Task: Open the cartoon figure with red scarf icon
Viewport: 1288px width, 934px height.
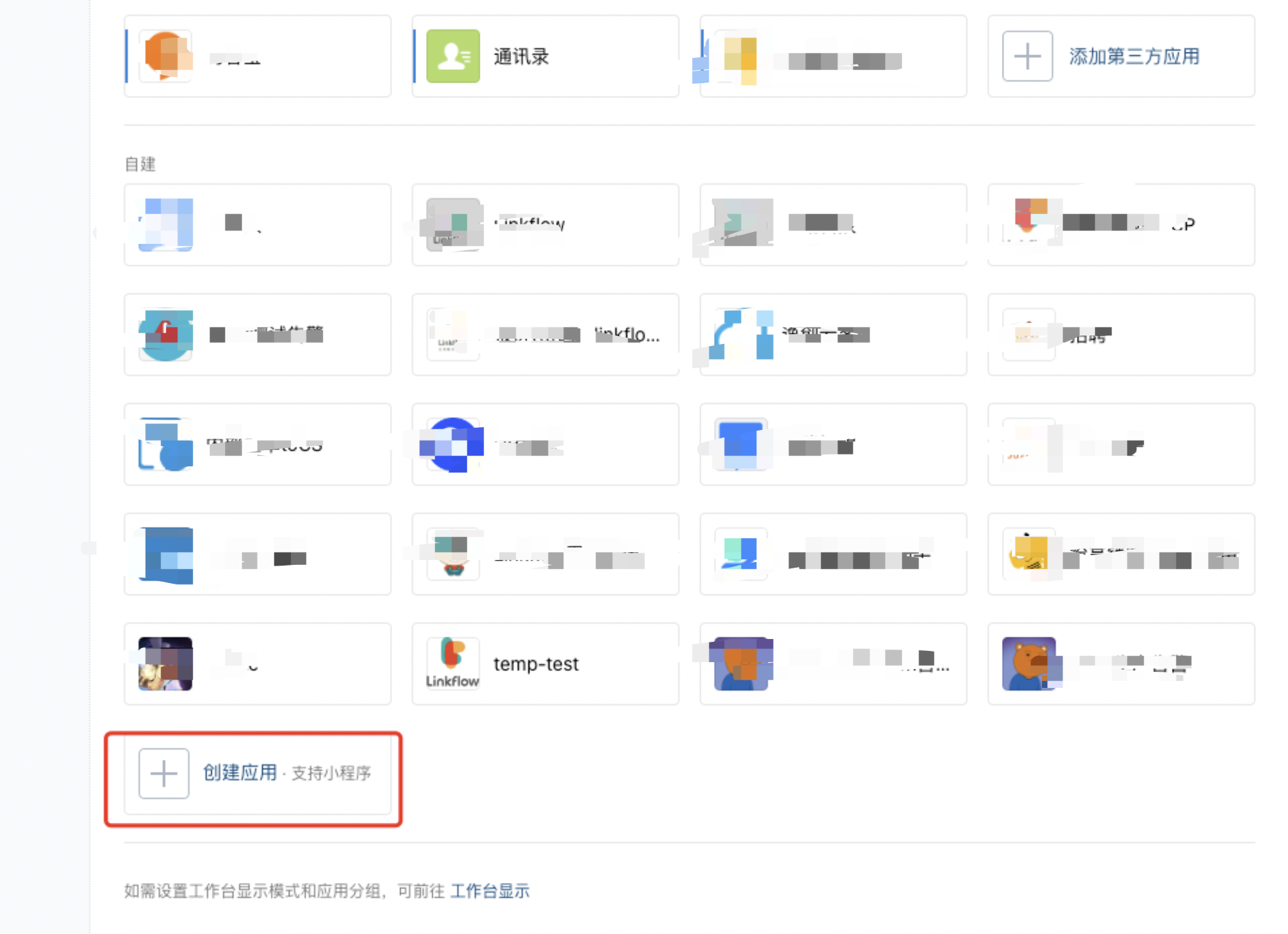Action: click(453, 554)
